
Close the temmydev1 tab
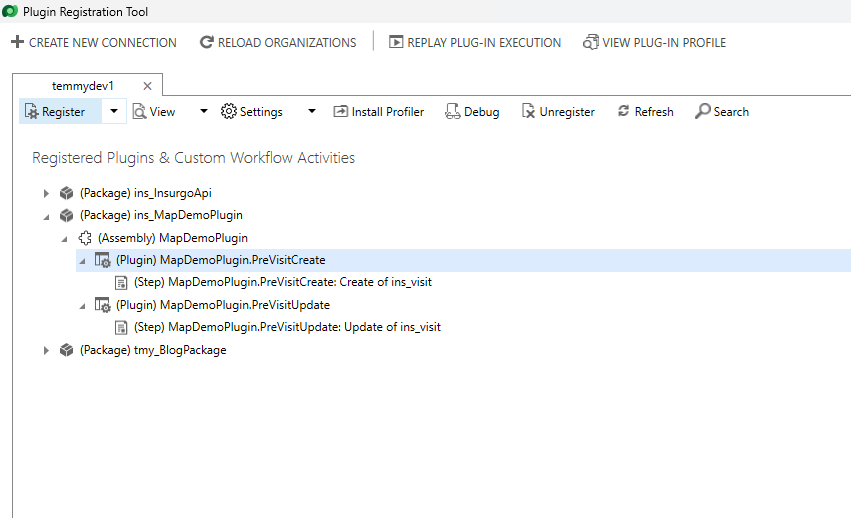coord(147,86)
